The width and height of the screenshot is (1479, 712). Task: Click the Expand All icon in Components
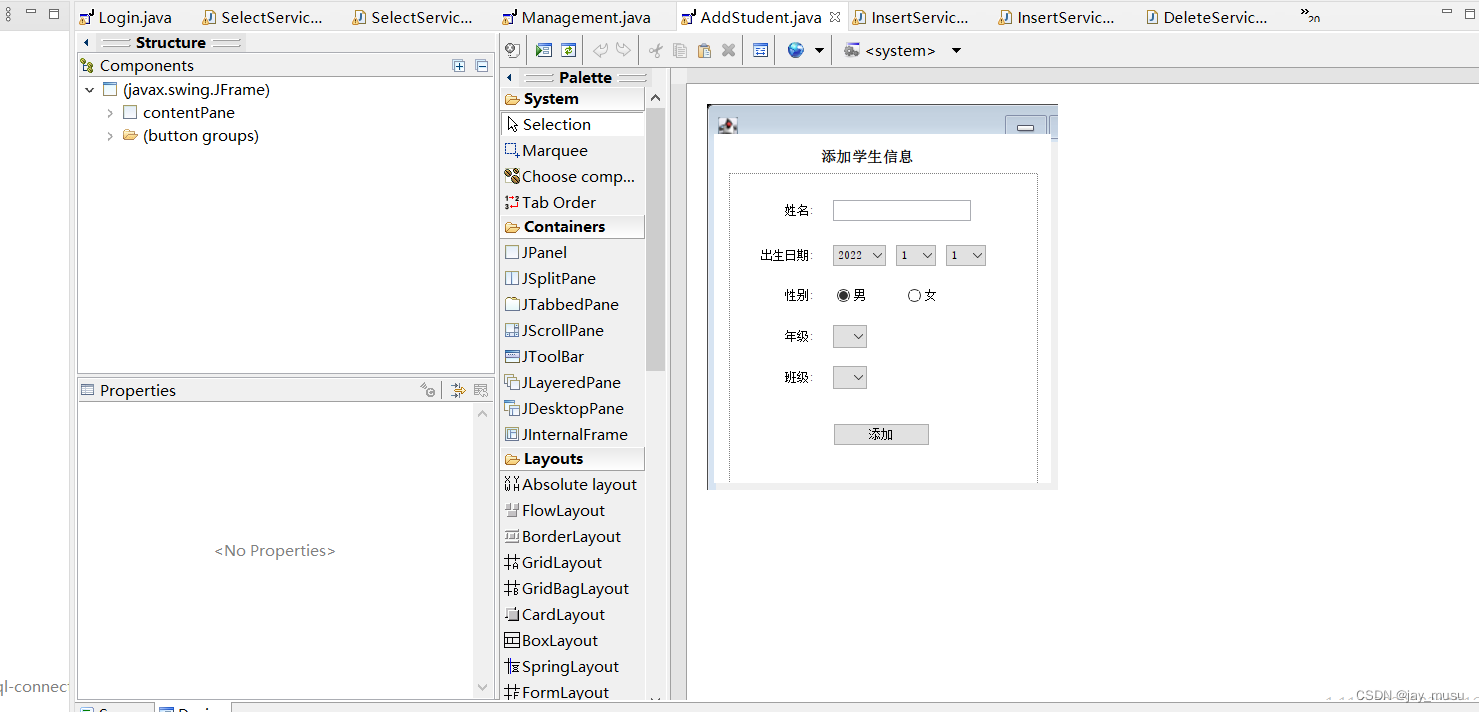click(x=459, y=66)
